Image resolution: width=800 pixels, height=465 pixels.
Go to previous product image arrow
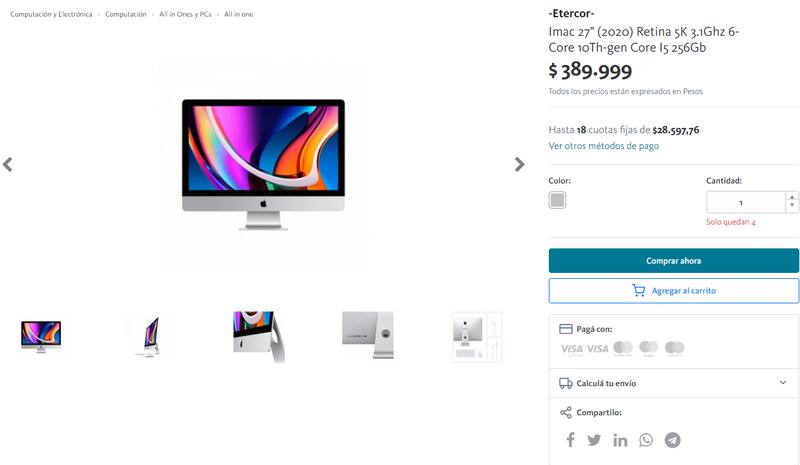(8, 164)
